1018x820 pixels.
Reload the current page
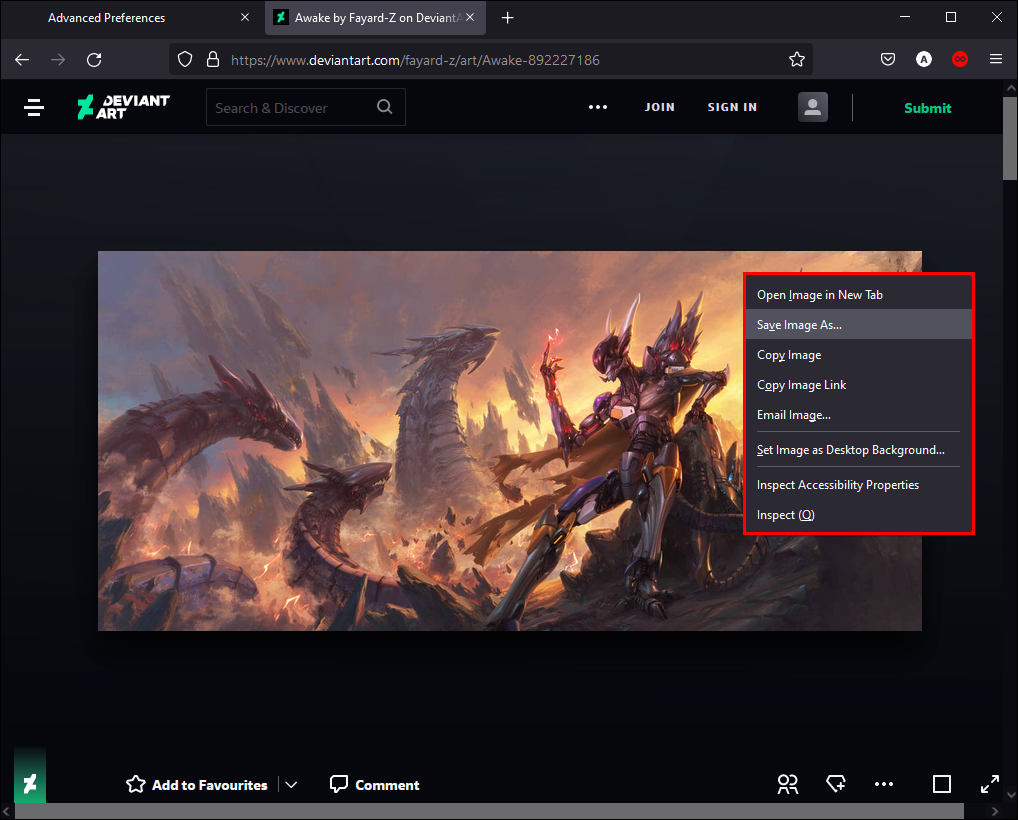pyautogui.click(x=94, y=60)
